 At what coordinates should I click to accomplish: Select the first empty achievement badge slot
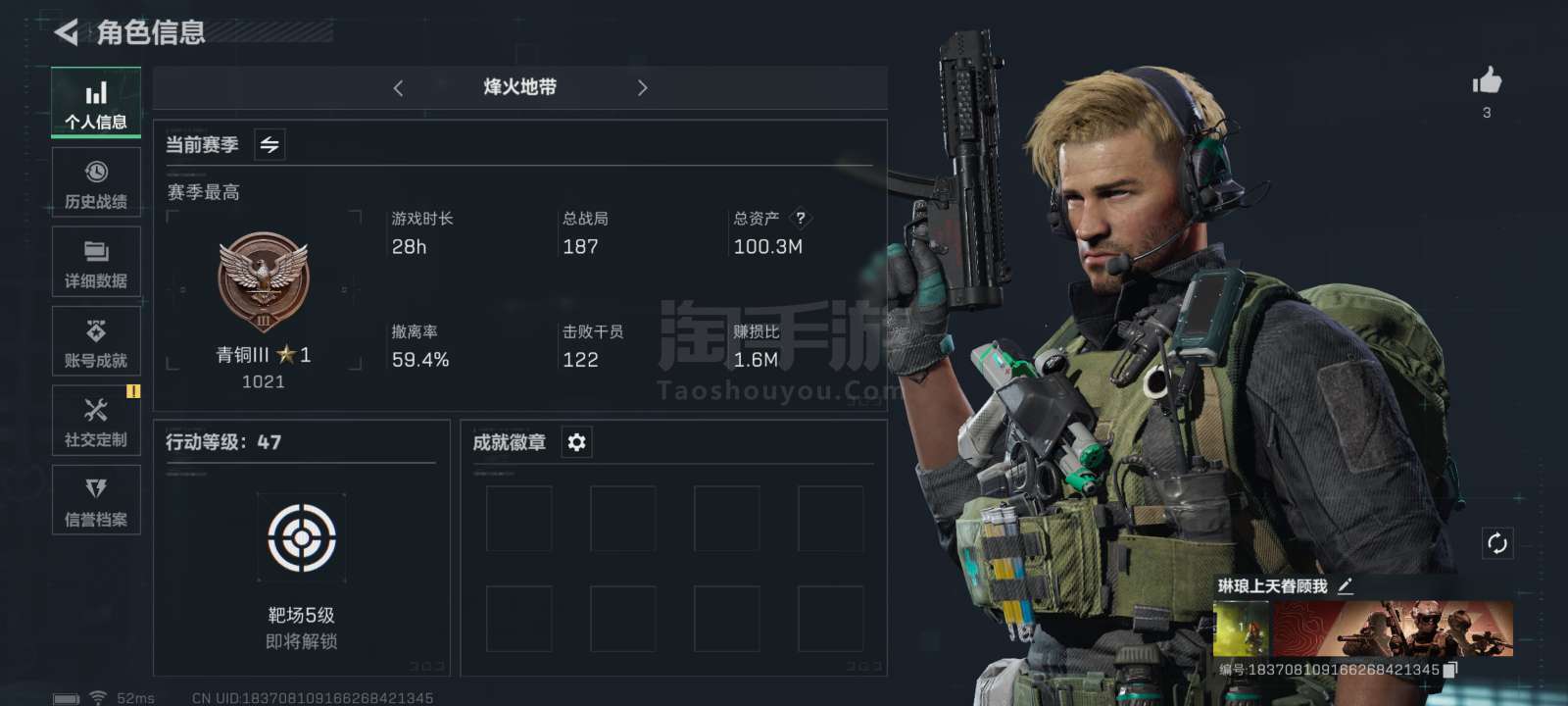coord(519,518)
